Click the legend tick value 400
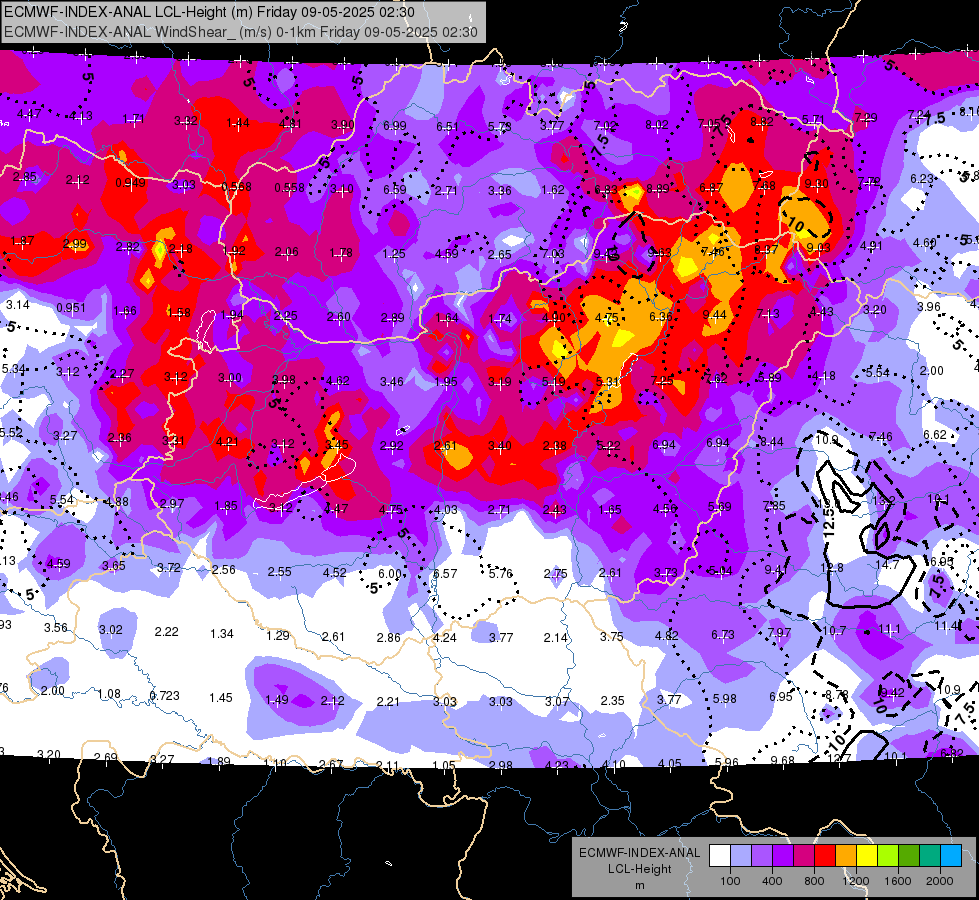This screenshot has width=979, height=900. [x=772, y=881]
